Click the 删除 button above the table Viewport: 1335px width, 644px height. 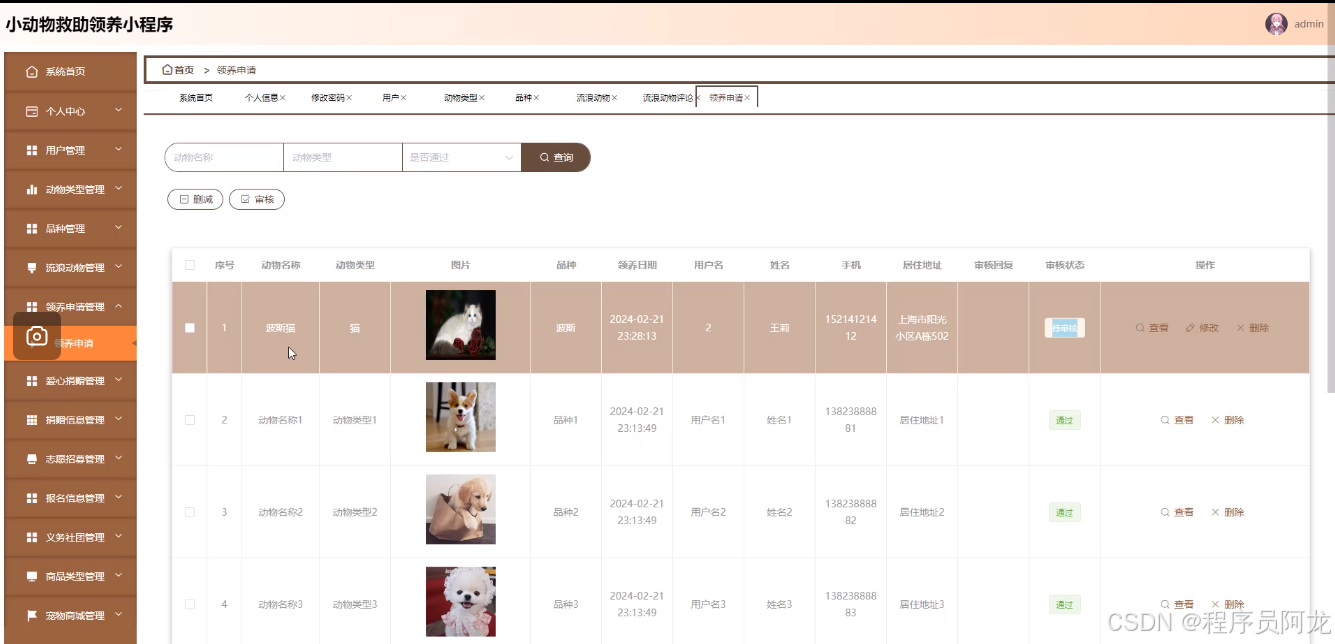tap(195, 200)
